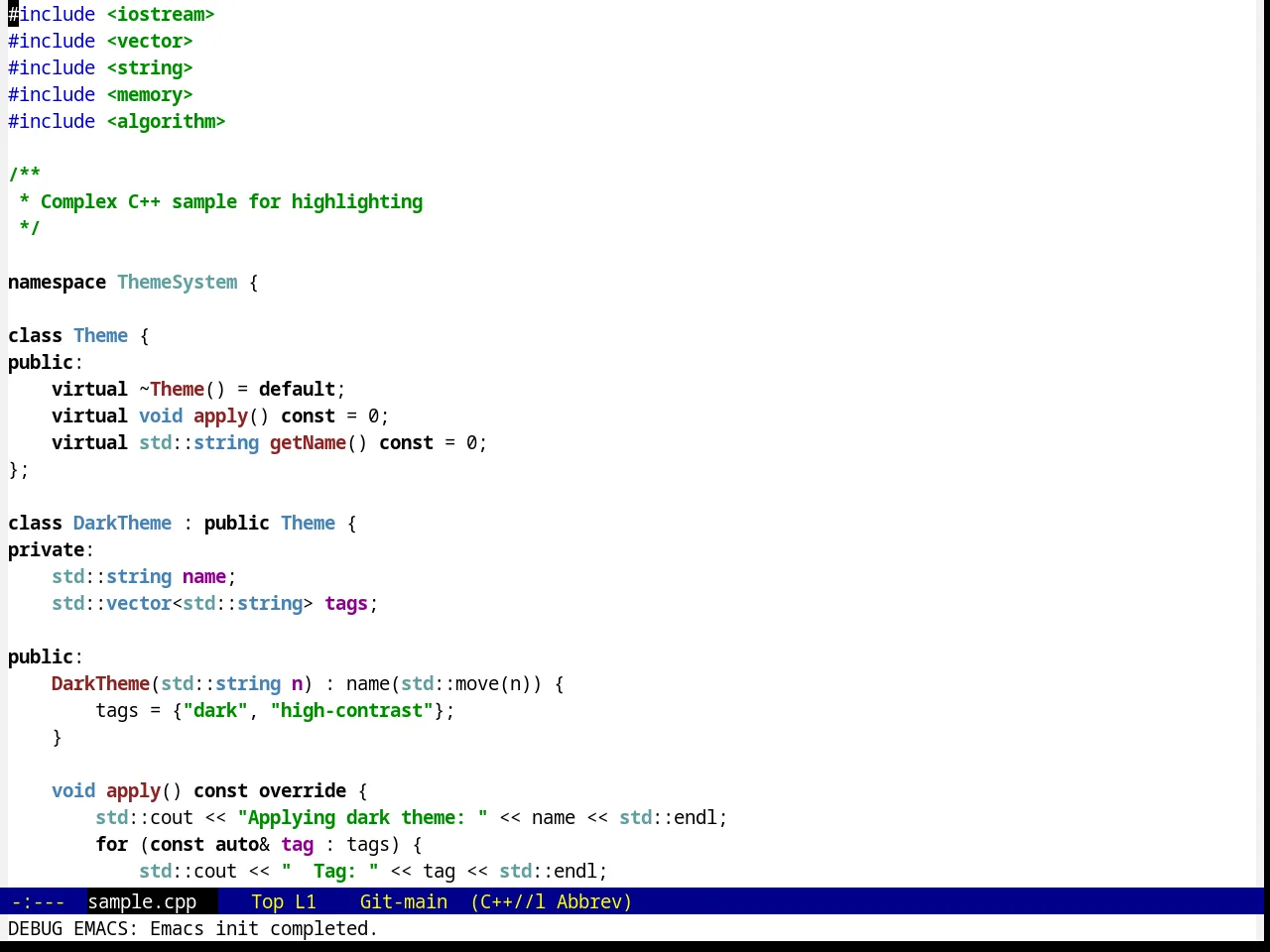
Task: Click the buffer status dashes in mode line
Action: [39, 901]
